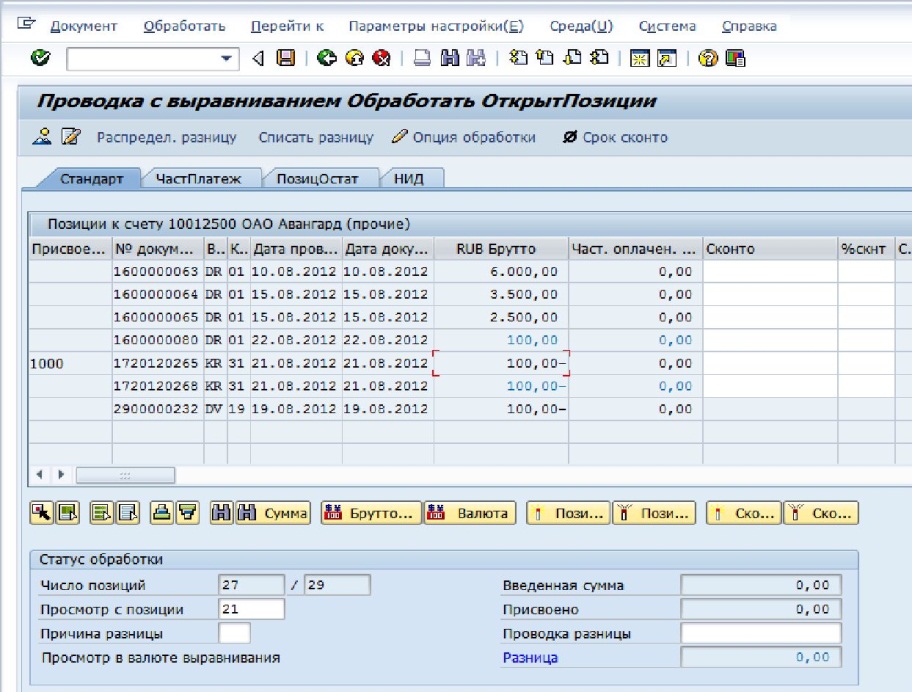This screenshot has width=912, height=692.
Task: Click the Filter funnel icon below table
Action: [185, 513]
